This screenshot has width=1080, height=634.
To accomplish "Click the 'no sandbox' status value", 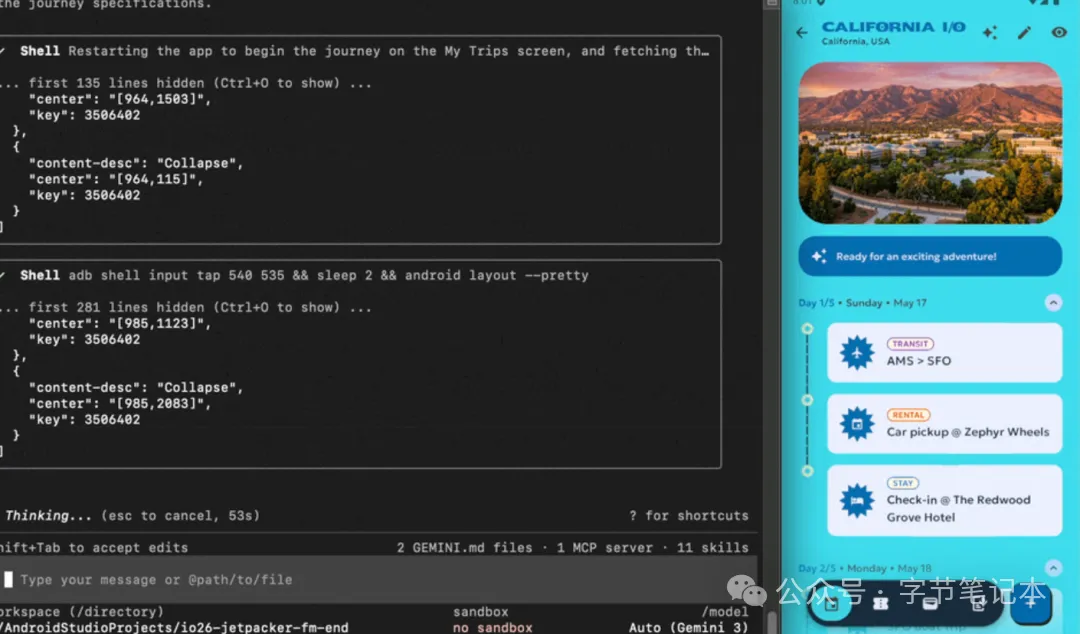I will pyautogui.click(x=492, y=628).
